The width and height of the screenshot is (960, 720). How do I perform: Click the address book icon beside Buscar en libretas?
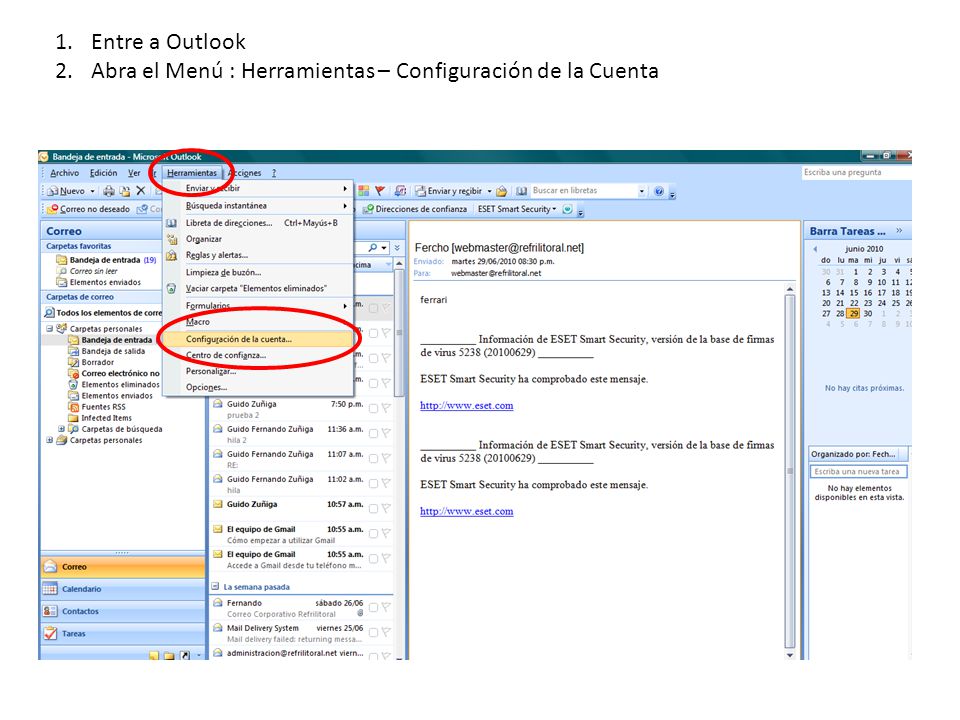point(522,191)
